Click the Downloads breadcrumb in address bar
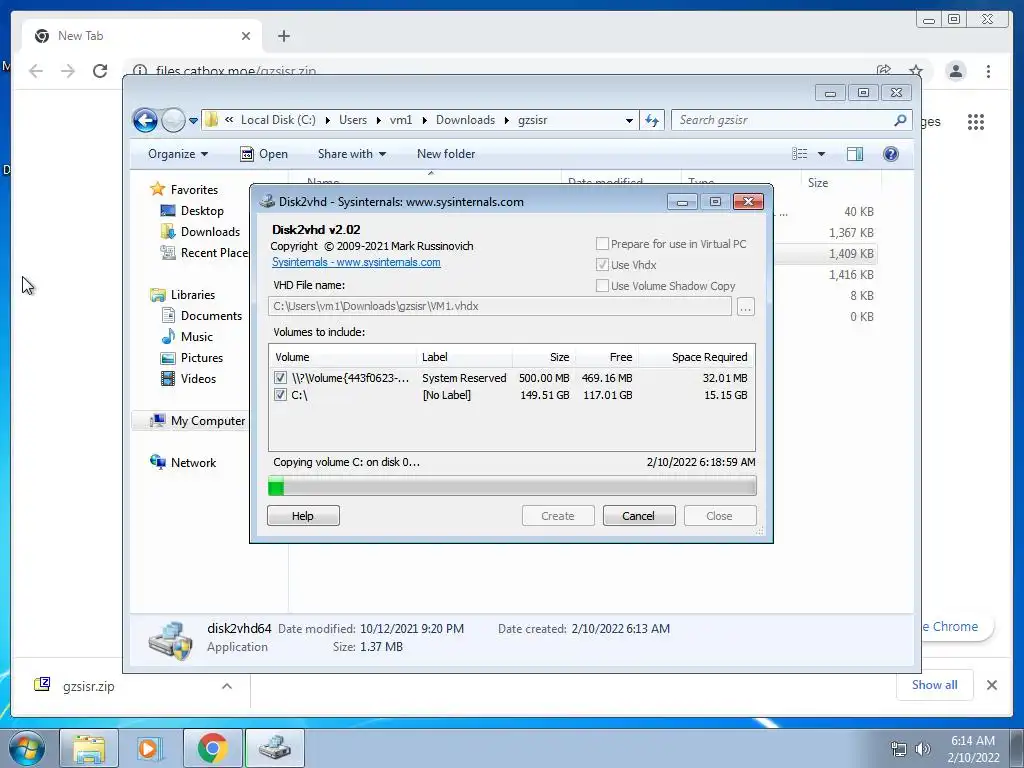The width and height of the screenshot is (1024, 768). [x=465, y=120]
